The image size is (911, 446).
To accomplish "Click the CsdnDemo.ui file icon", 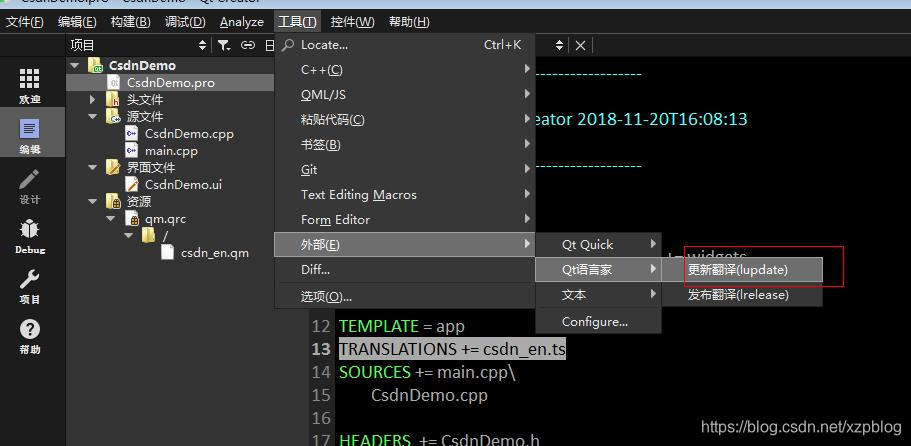I will pos(132,185).
